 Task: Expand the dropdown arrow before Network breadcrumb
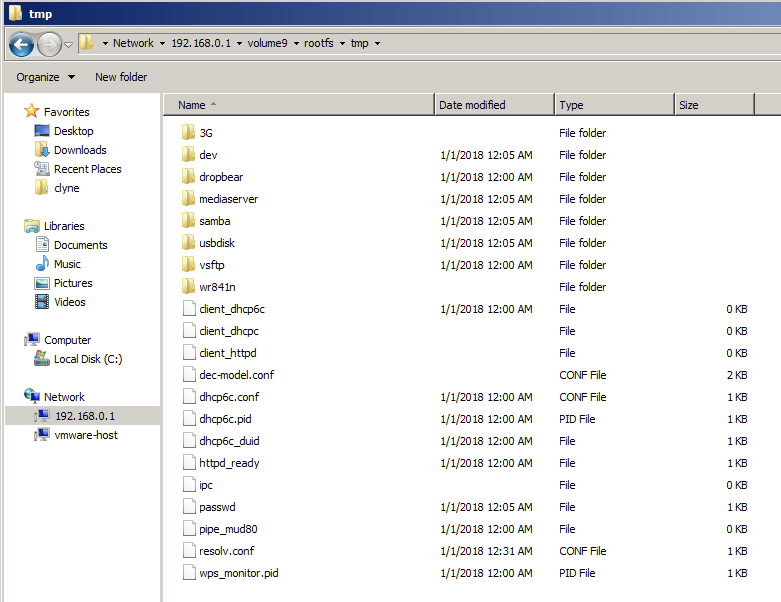coord(105,44)
